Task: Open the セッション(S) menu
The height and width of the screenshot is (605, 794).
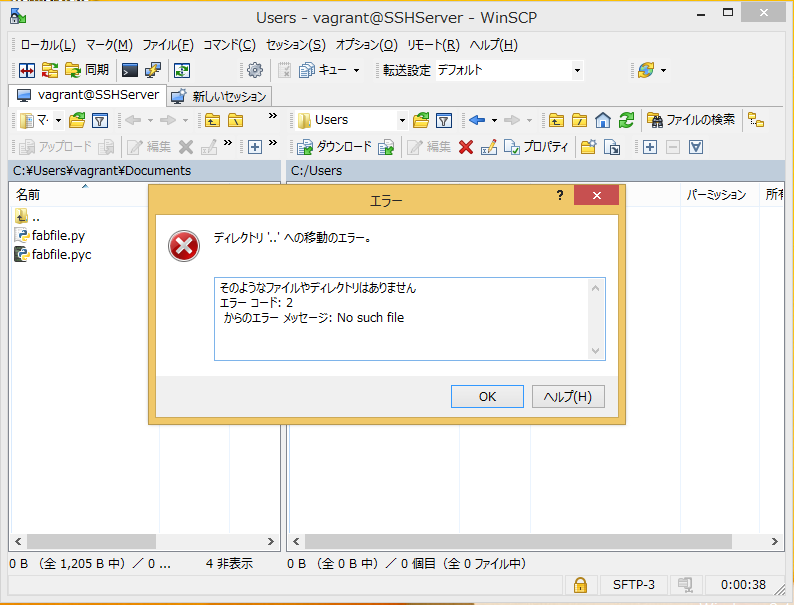Action: coord(296,45)
